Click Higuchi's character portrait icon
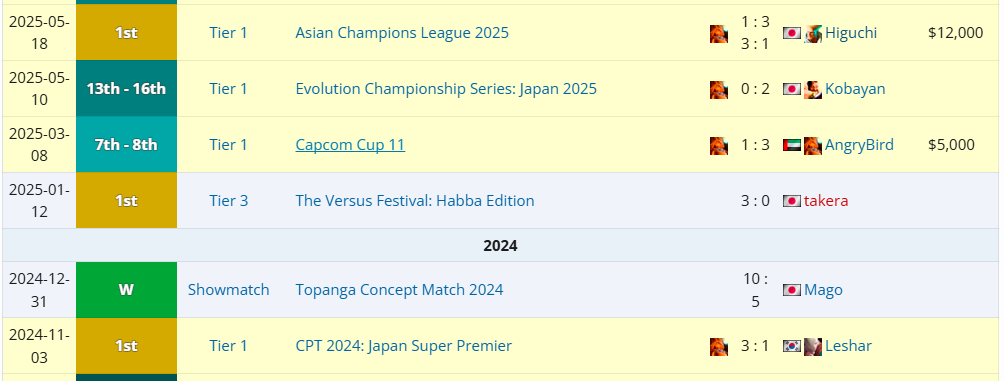 click(x=813, y=33)
